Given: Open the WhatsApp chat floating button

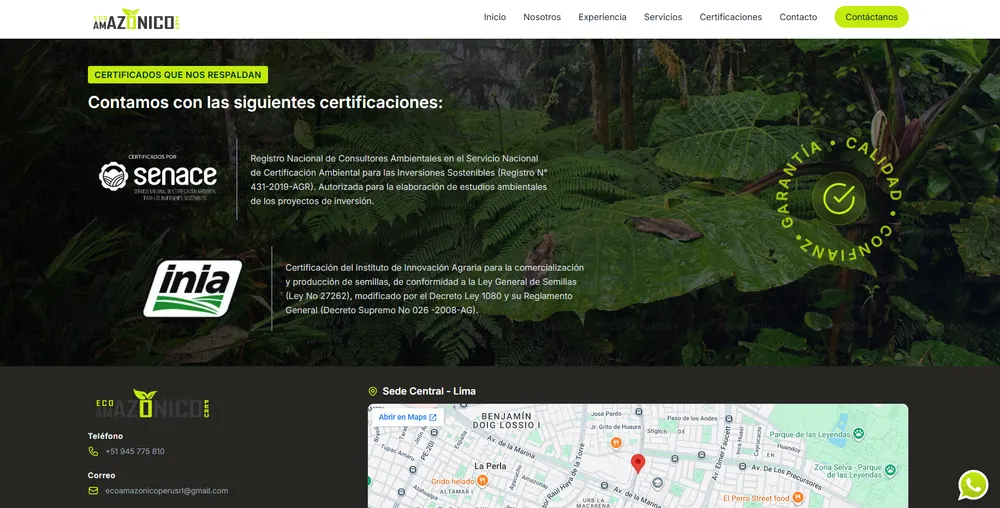Looking at the screenshot, I should (x=973, y=485).
